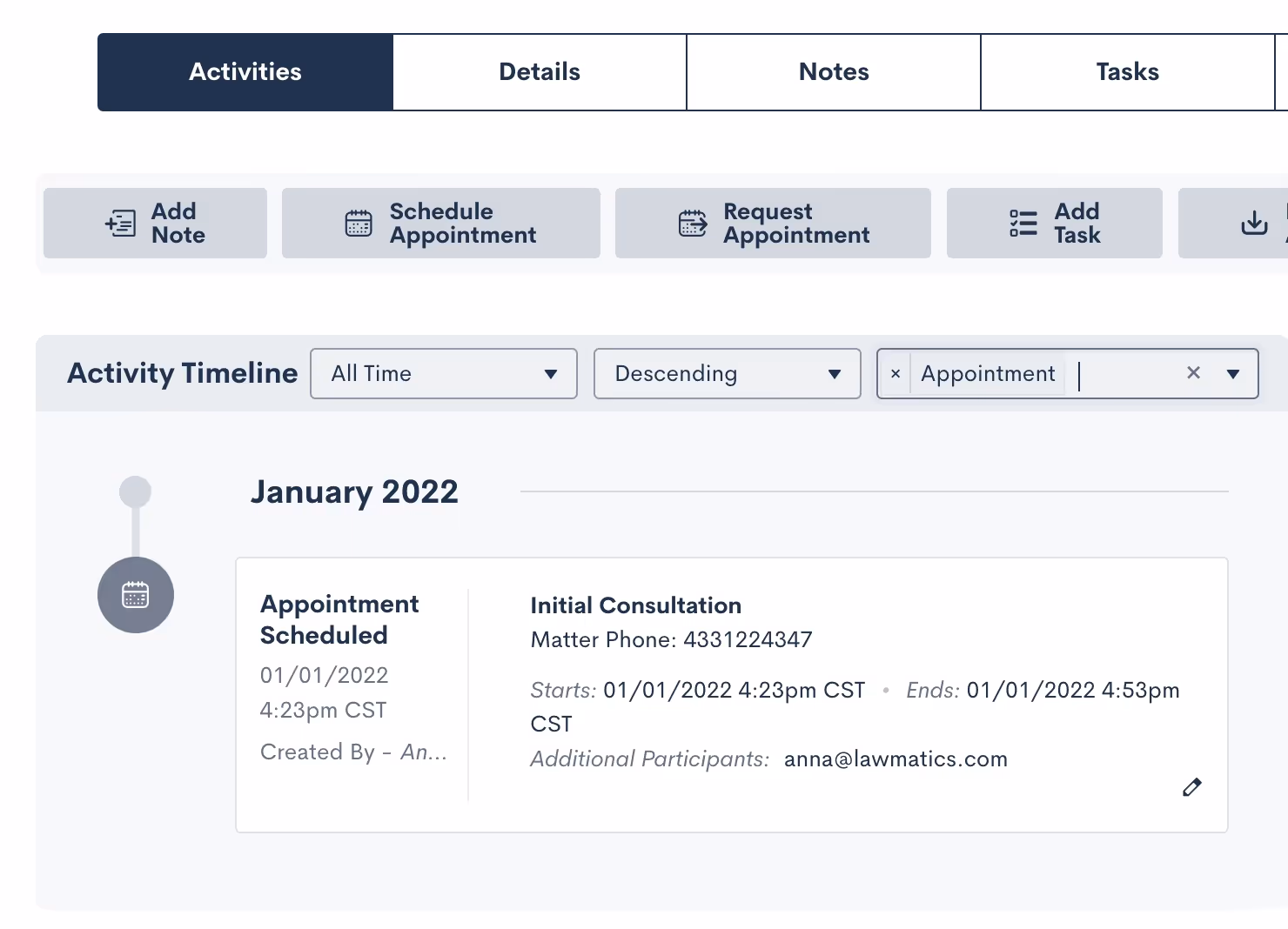Open the Descending sort order dropdown

pos(728,374)
